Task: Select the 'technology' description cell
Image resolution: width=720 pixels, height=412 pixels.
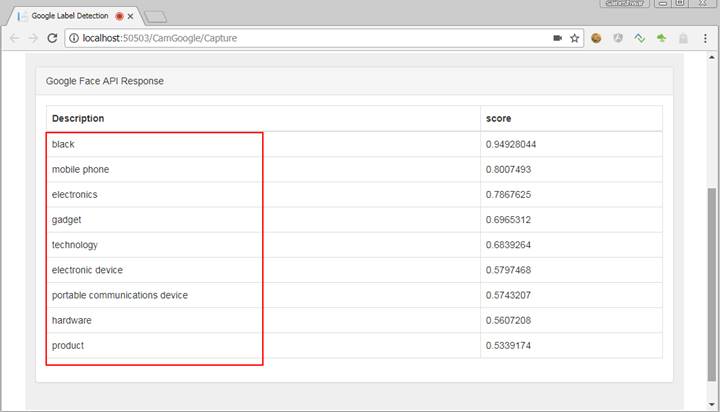Action: click(x=263, y=245)
